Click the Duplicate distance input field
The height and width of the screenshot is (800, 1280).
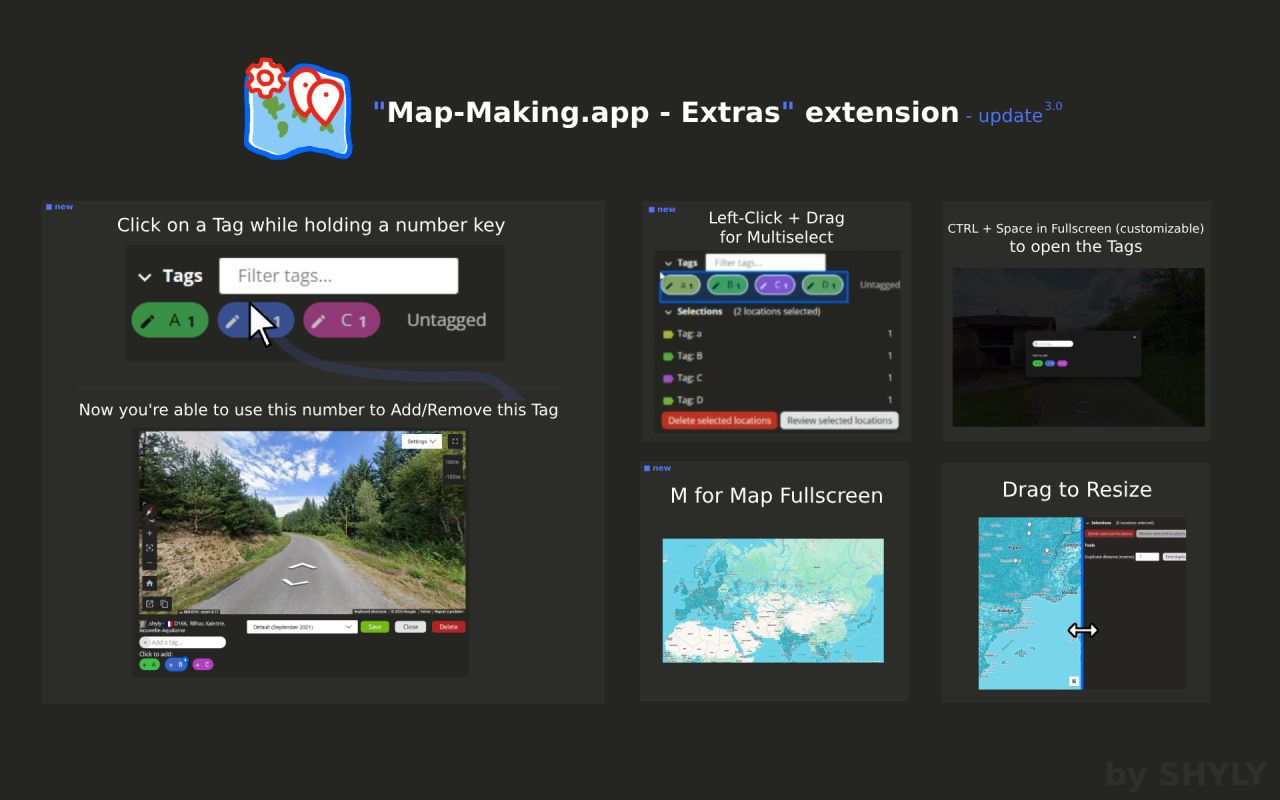pos(1147,557)
